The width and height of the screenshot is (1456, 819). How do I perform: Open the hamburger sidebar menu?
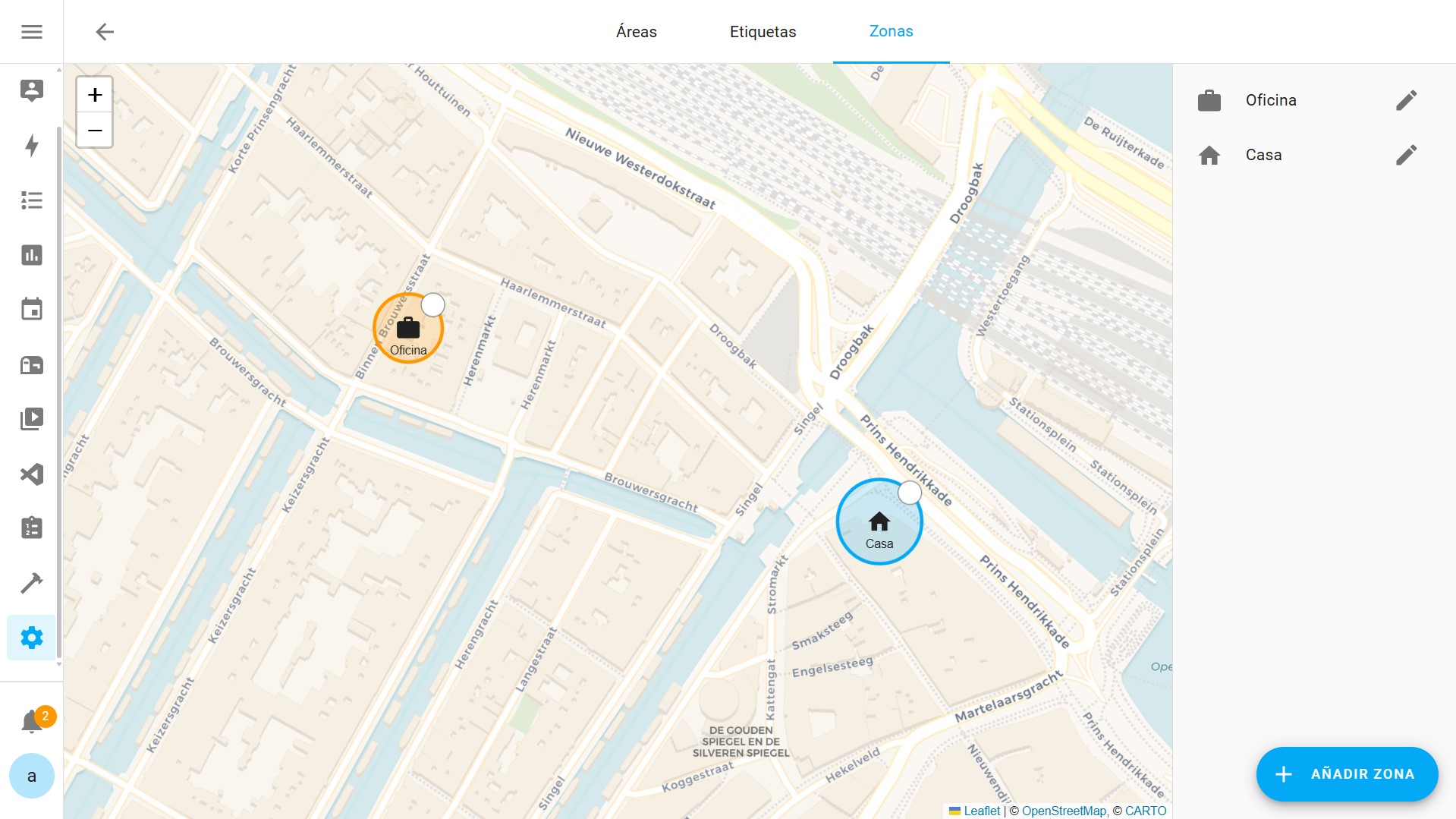pyautogui.click(x=31, y=32)
